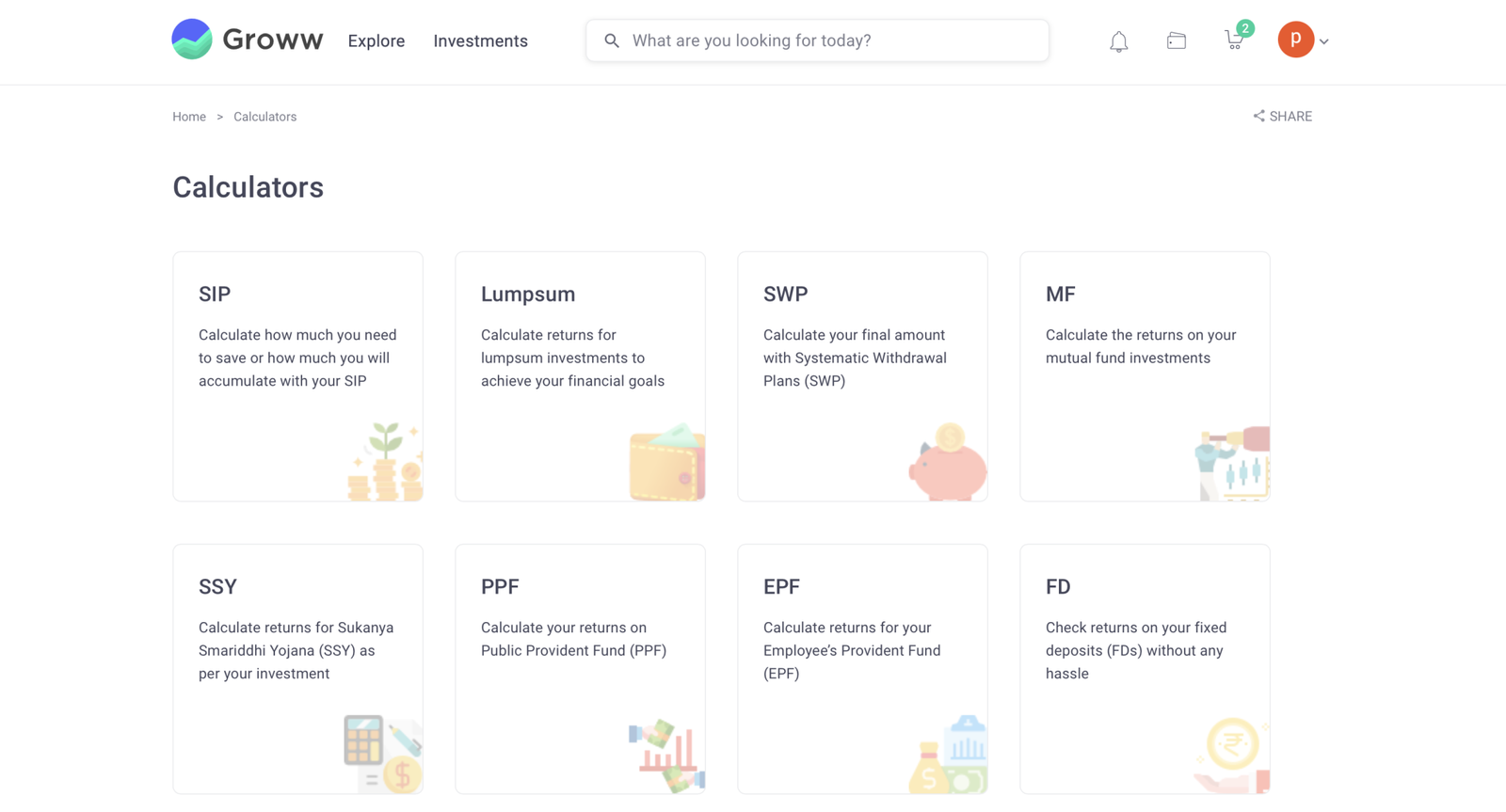Viewport: 1506px width, 812px height.
Task: Open the FD calculator card
Action: pos(1145,668)
